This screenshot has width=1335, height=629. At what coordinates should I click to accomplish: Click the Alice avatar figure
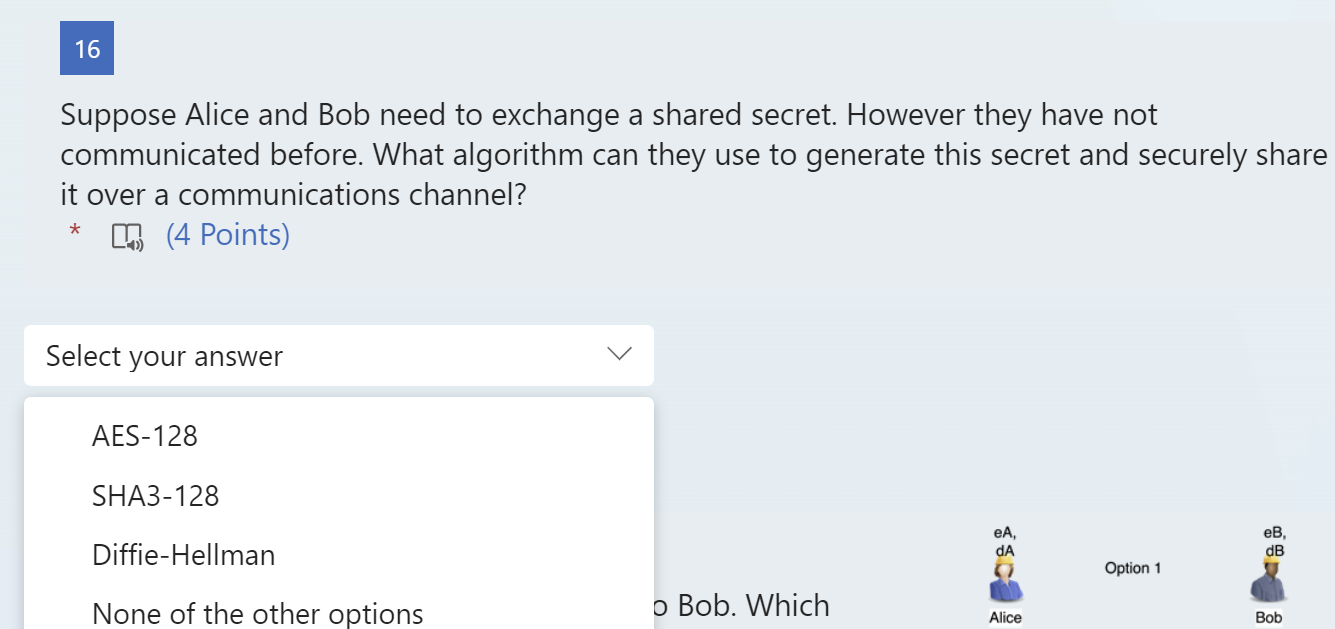pyautogui.click(x=1004, y=580)
